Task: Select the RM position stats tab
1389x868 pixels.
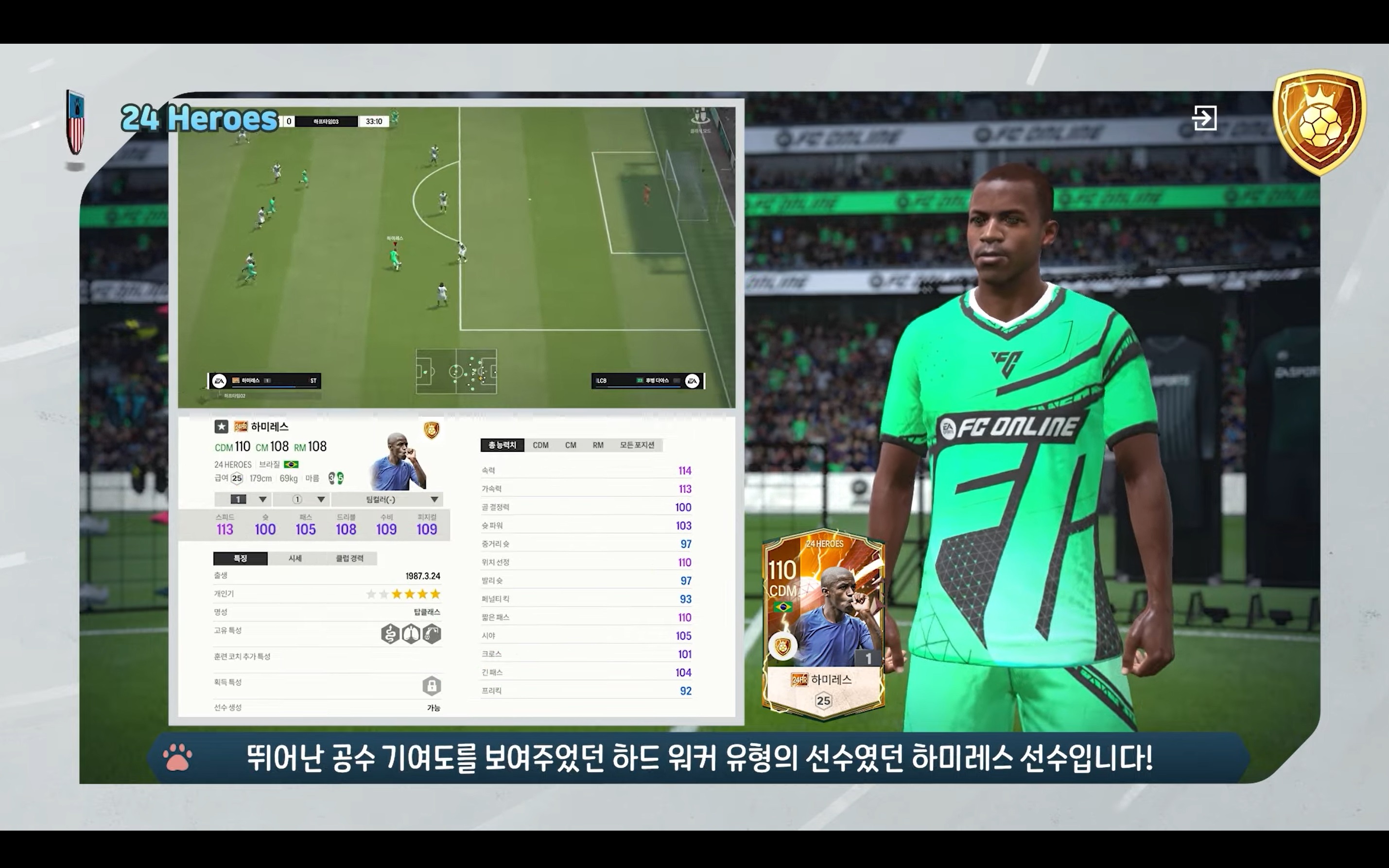Action: (x=598, y=445)
